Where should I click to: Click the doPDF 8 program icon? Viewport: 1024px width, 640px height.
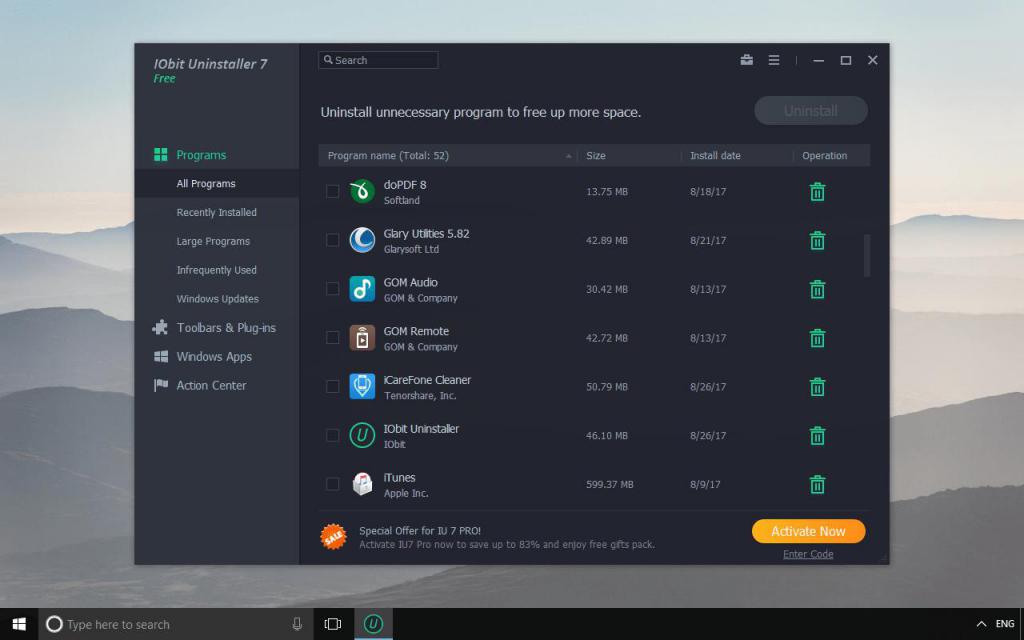[x=362, y=191]
